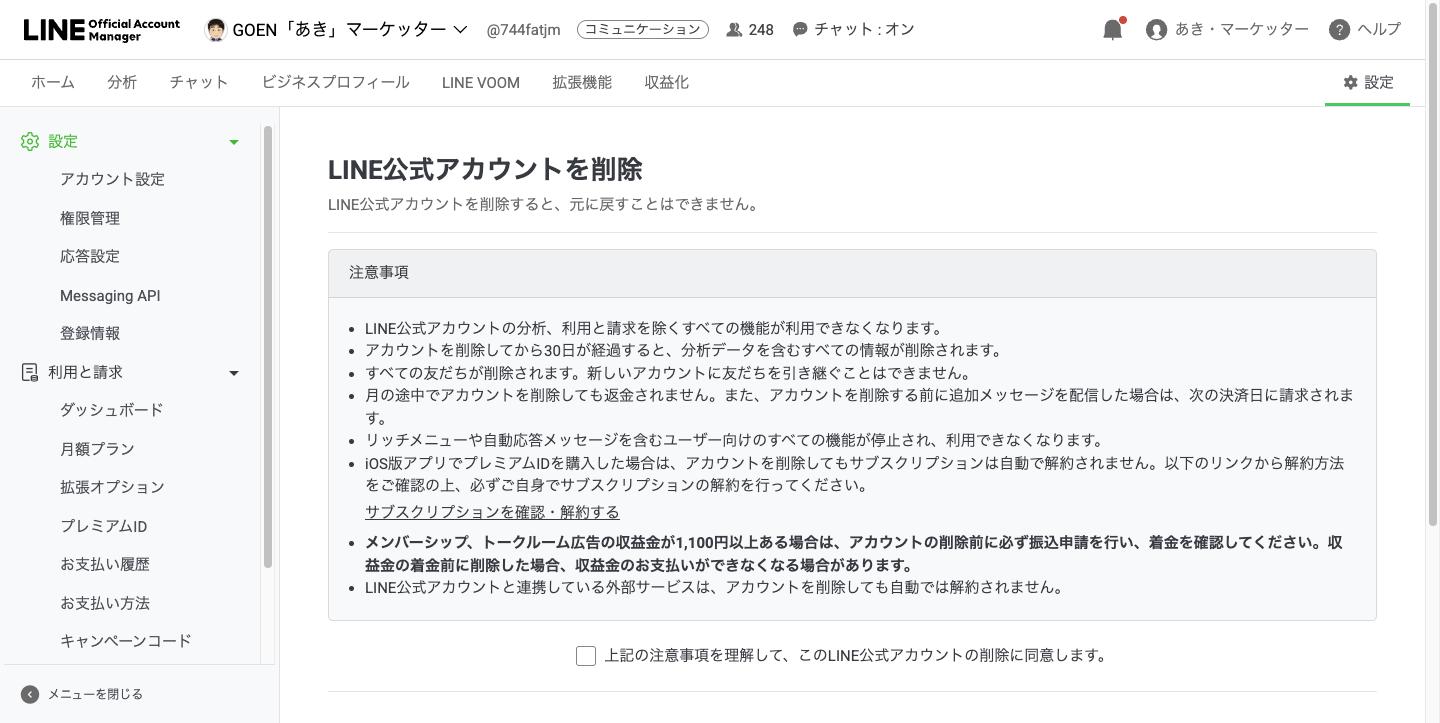Click the メニューを閉じる arrow icon

(x=30, y=694)
